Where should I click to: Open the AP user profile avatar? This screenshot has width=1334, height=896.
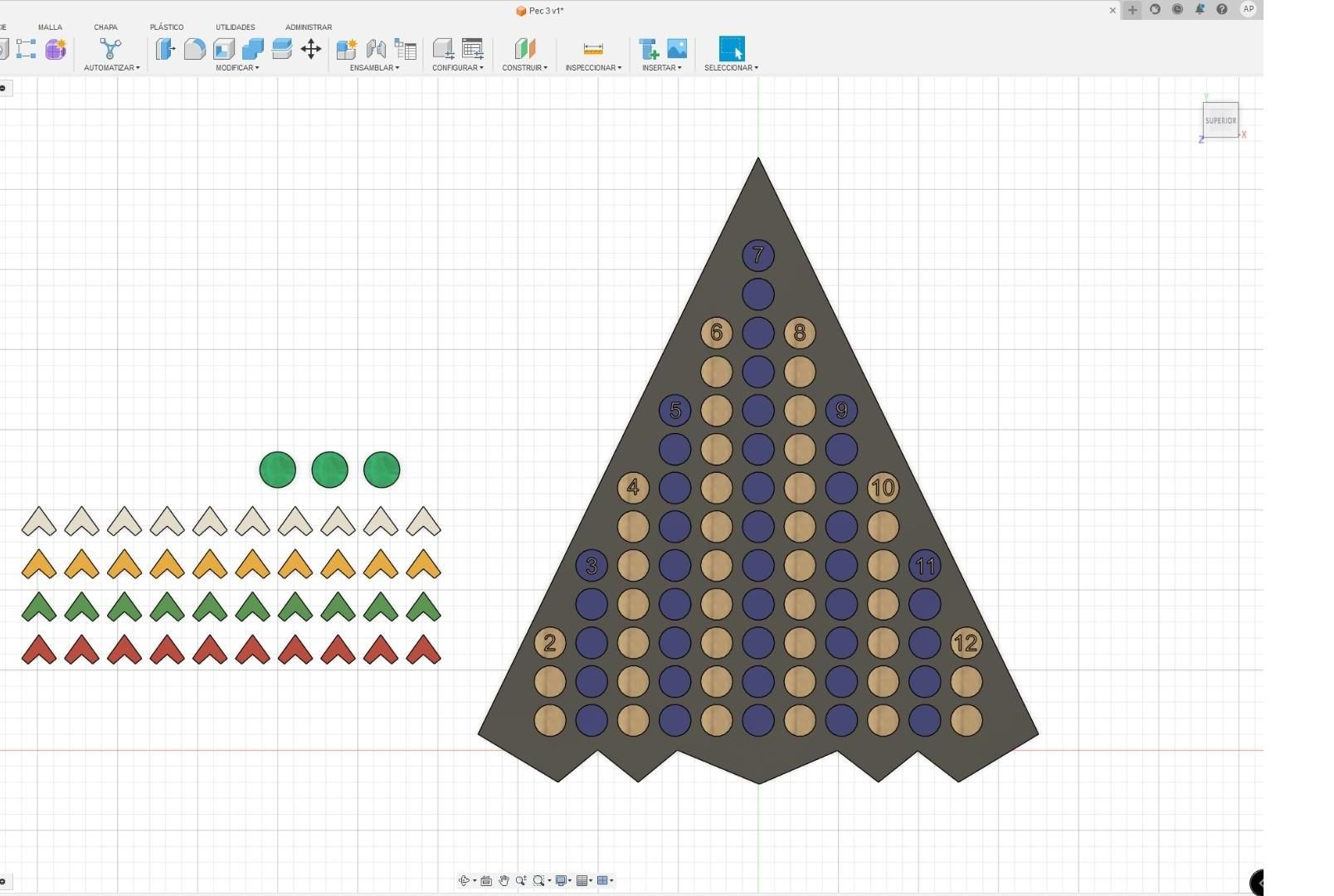click(1249, 9)
